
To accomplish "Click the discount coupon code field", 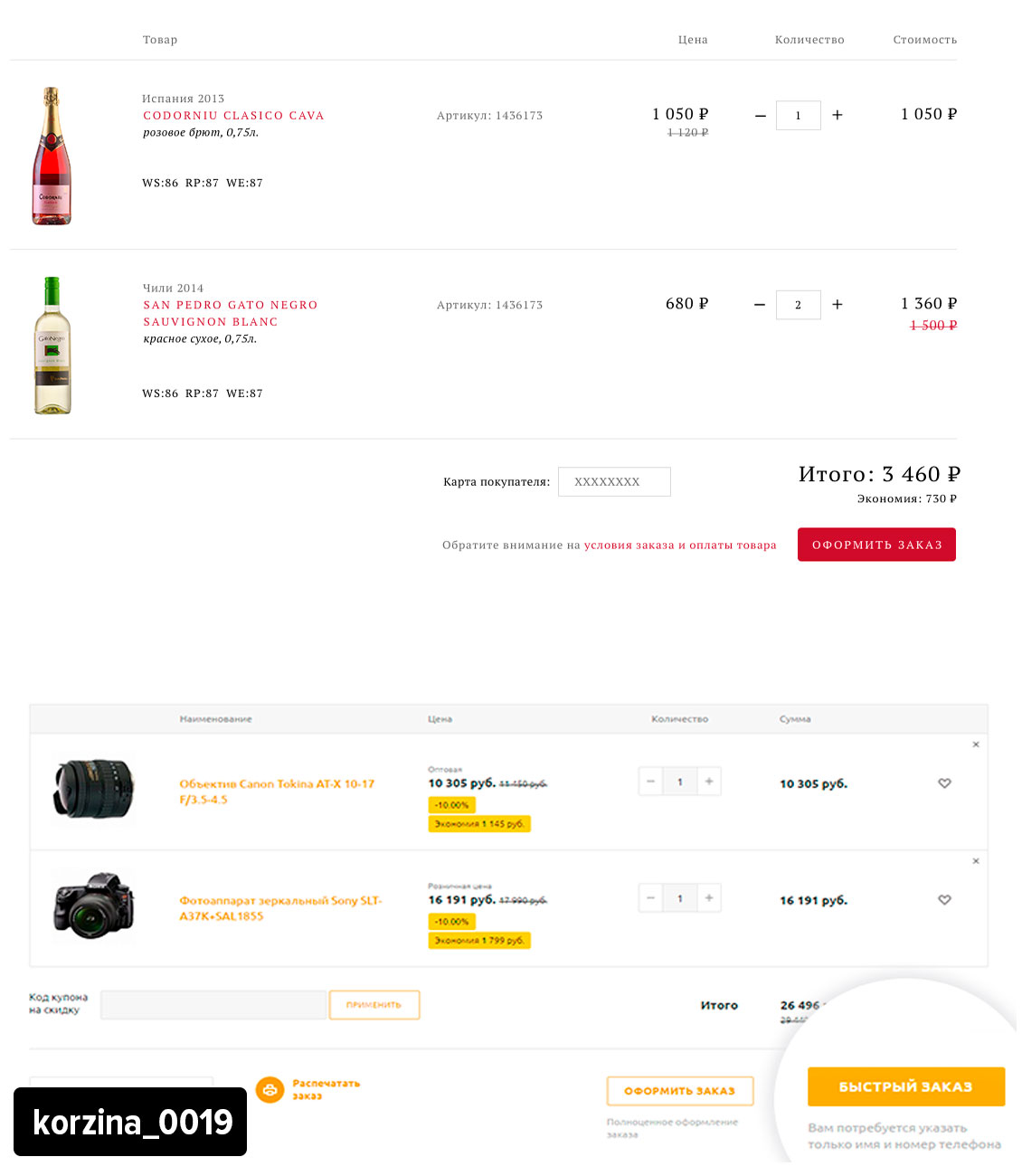I will pos(213,1005).
